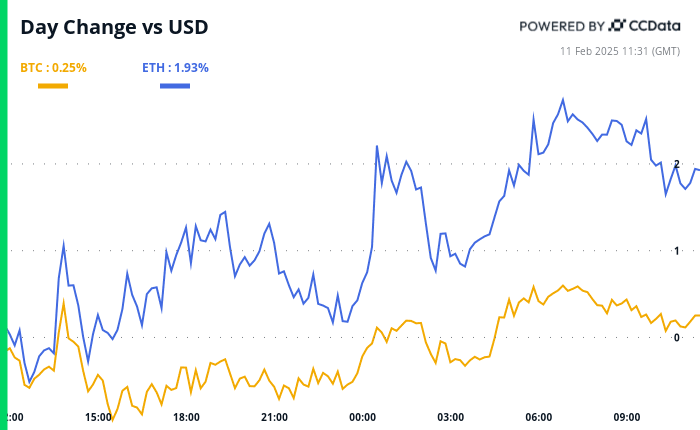Select the 'Day Change vs USD' title
This screenshot has width=700, height=430.
coord(114,27)
